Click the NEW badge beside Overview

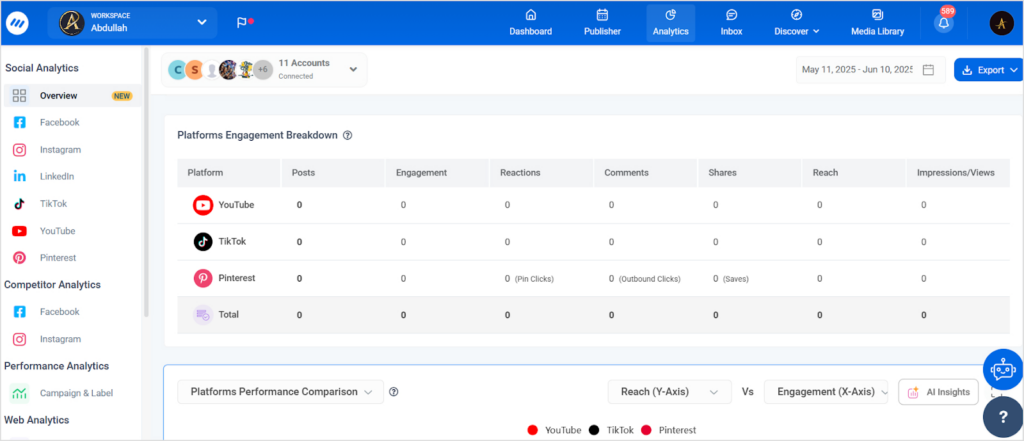pos(122,96)
